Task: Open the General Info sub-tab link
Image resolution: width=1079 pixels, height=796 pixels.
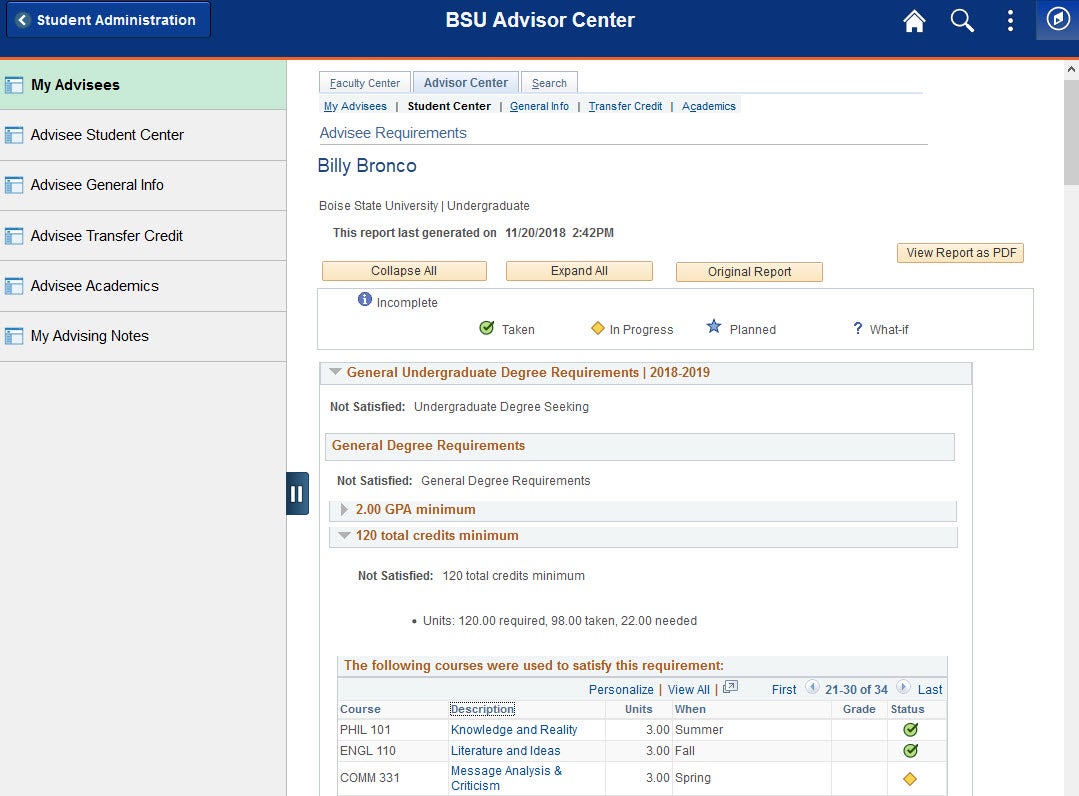Action: [540, 106]
